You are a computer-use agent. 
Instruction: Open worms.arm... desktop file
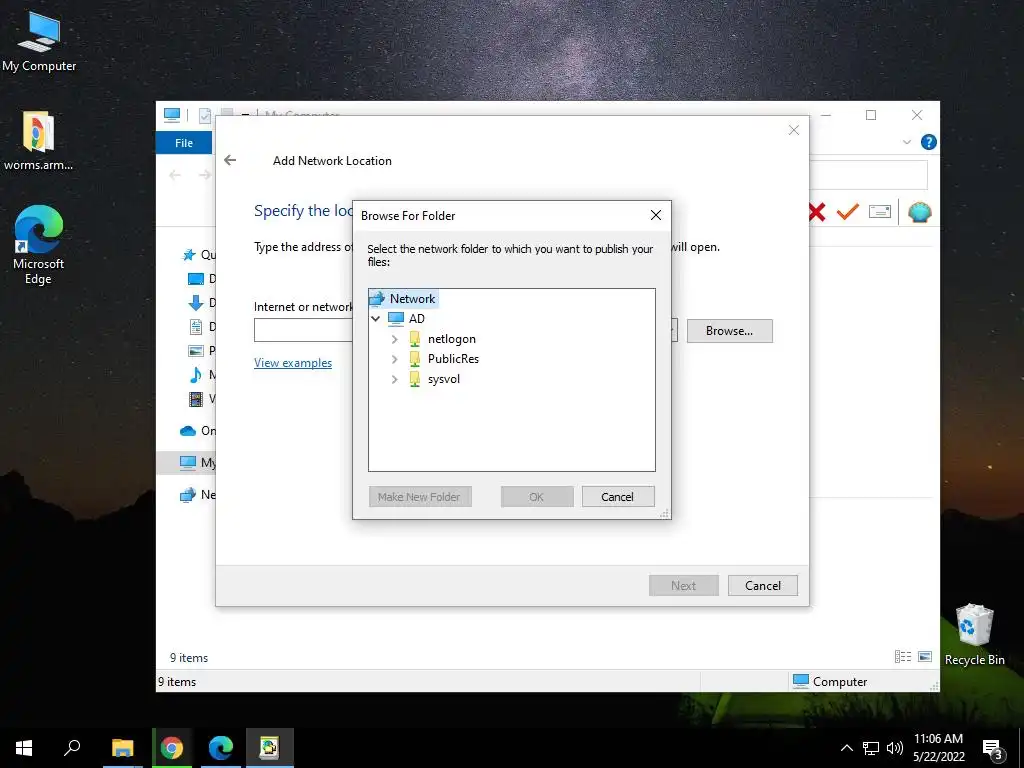(x=39, y=141)
